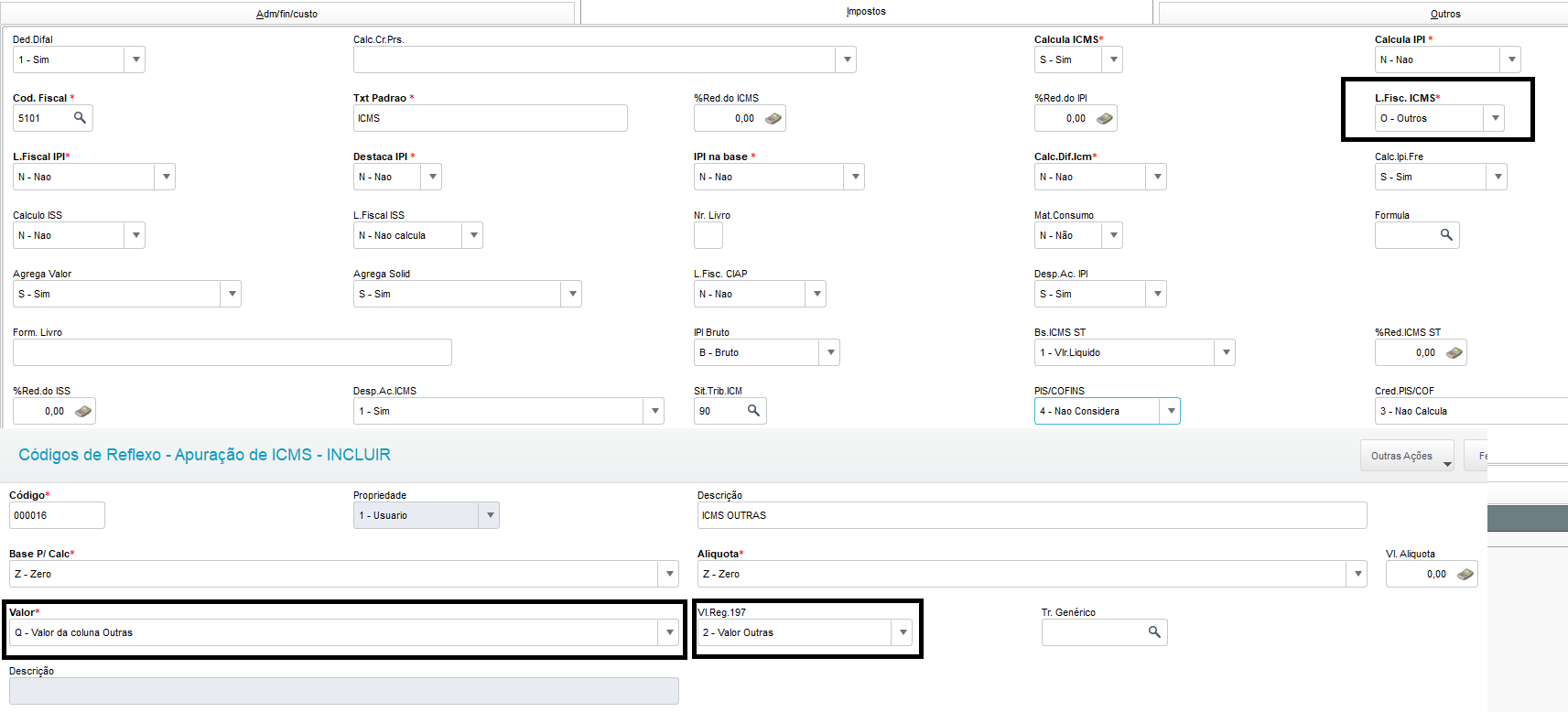The width and height of the screenshot is (1568, 712).
Task: Expand the L.Fisc. ICMS dropdown
Action: pos(1495,118)
